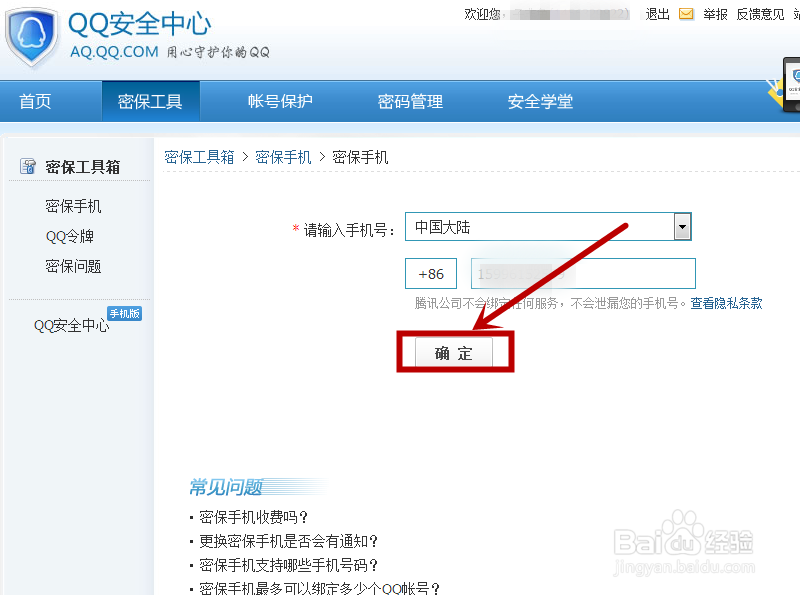Select QQ令牌 in the sidebar
800x595 pixels.
click(x=70, y=236)
